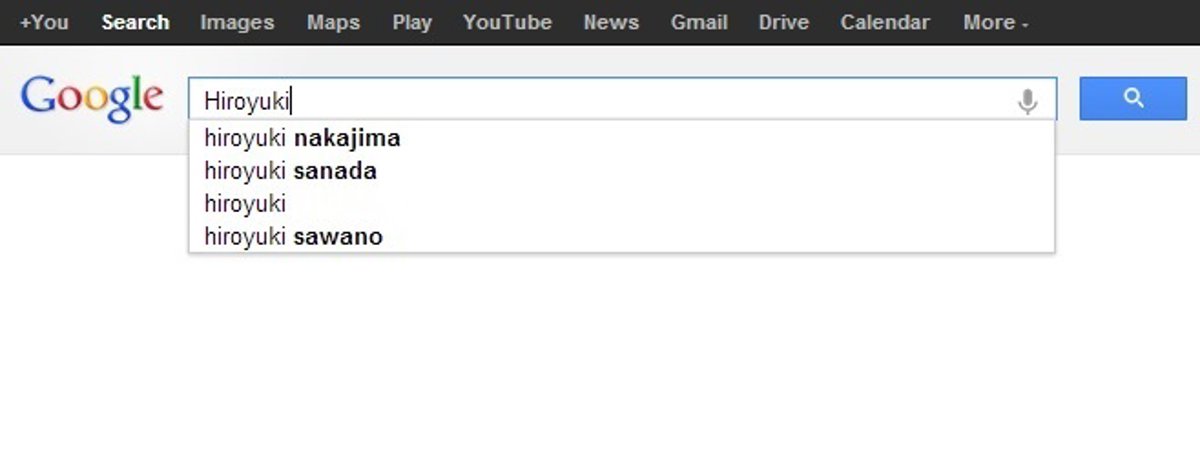Open the +You link

click(x=44, y=22)
